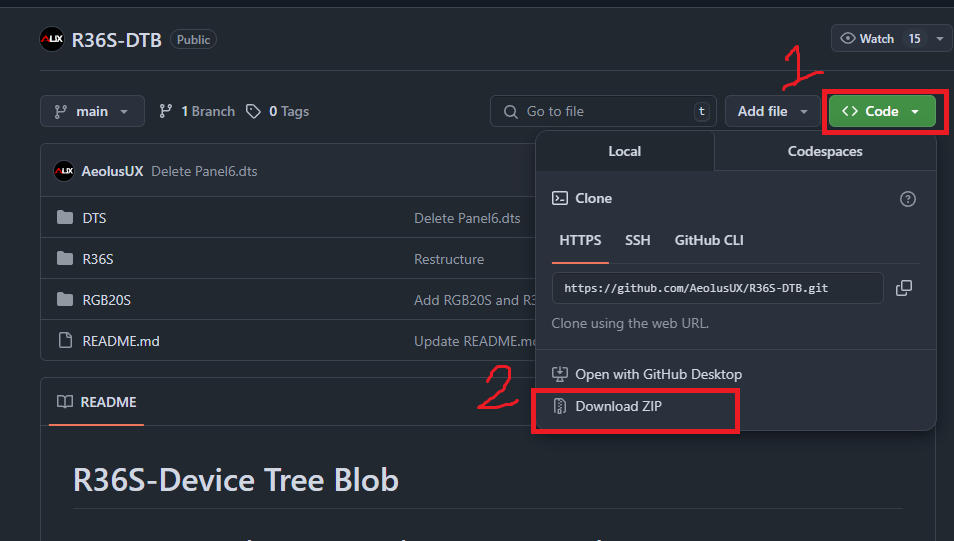The width and height of the screenshot is (954, 541).
Task: Click the eye icon on Watch
Action: pos(848,38)
